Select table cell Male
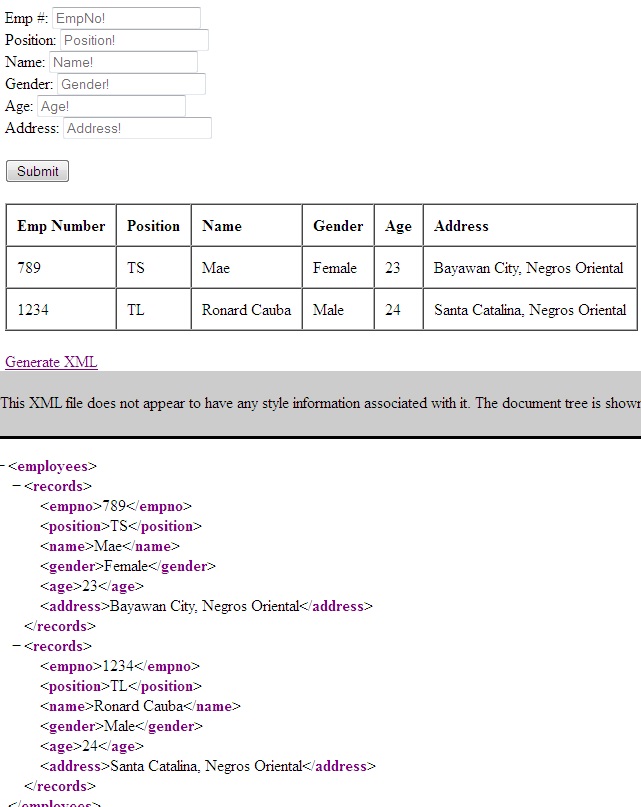The height and width of the screenshot is (807, 641). 338,309
